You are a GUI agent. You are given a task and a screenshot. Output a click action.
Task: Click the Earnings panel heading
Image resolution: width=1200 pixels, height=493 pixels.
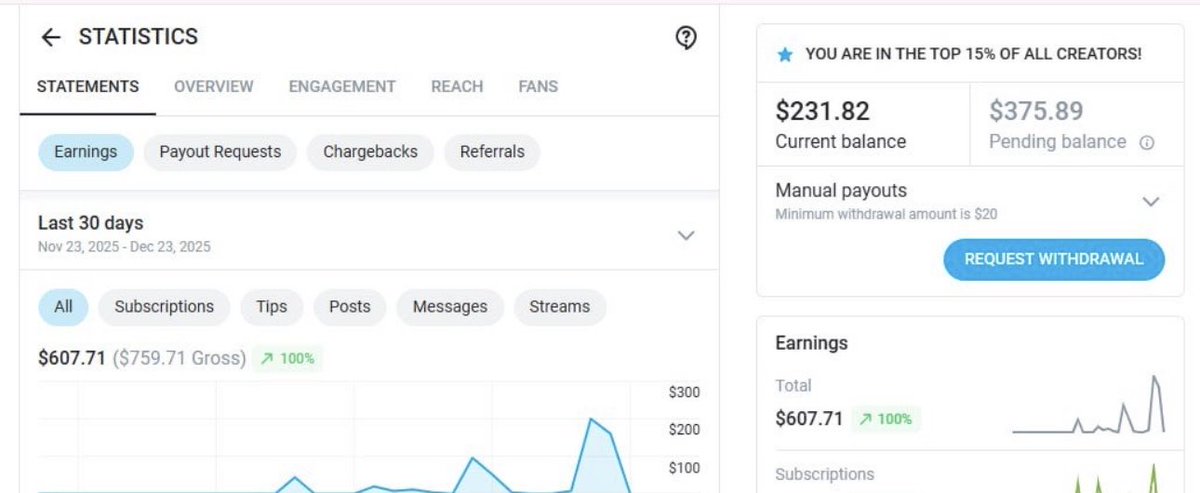pos(811,343)
